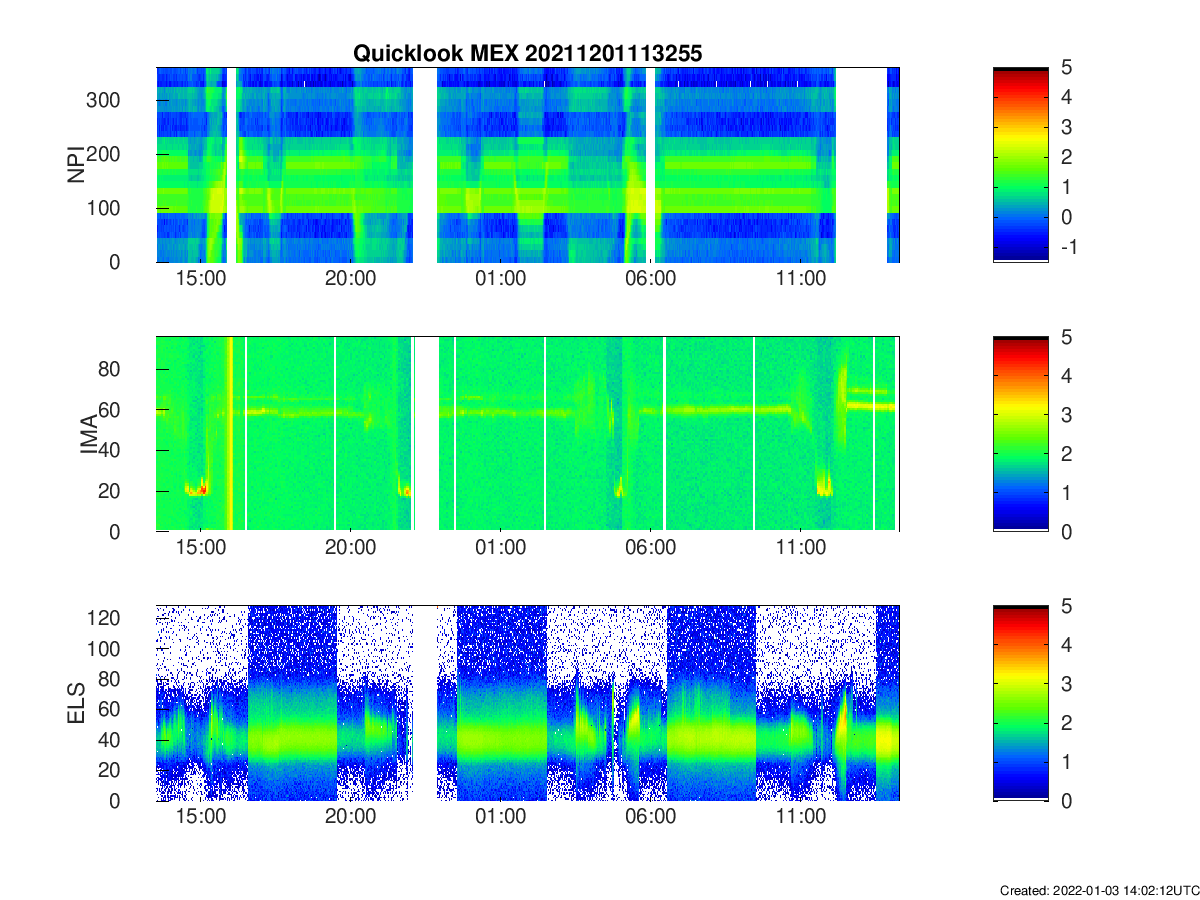The width and height of the screenshot is (1200, 900).
Task: Click inside the ELS spectrogram plot
Action: (x=528, y=702)
